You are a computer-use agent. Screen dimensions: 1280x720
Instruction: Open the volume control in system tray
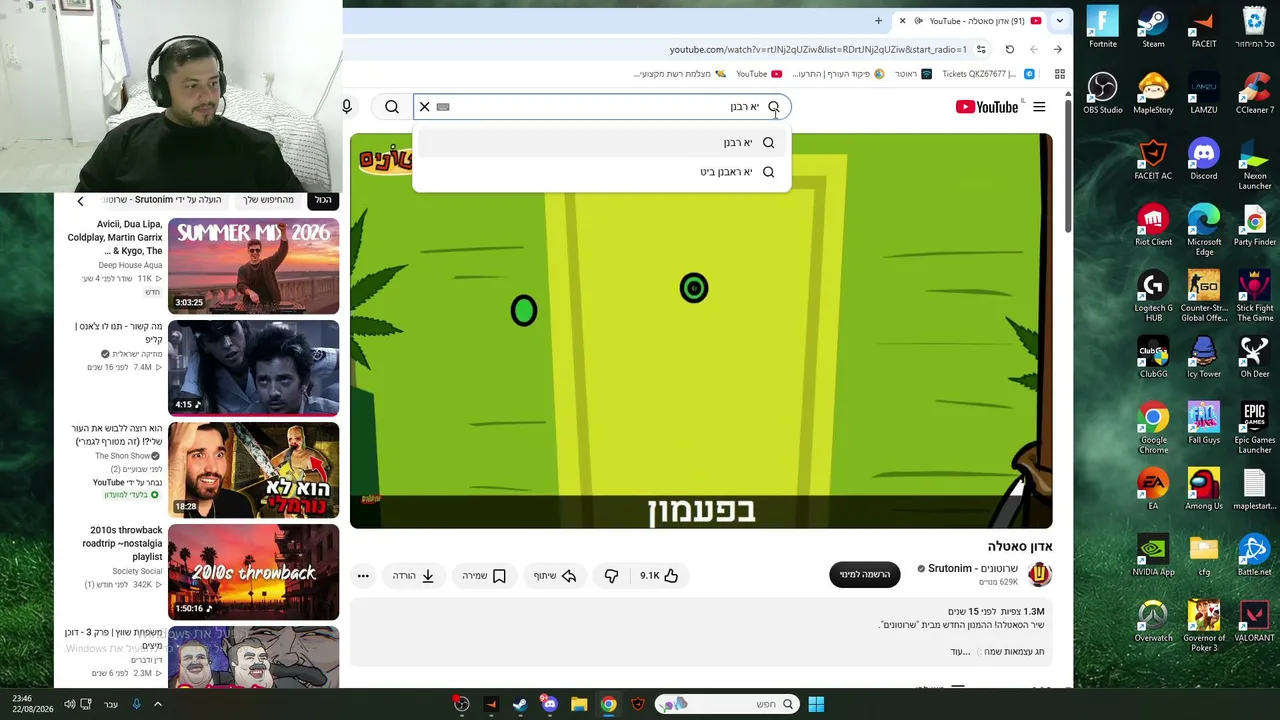69,704
